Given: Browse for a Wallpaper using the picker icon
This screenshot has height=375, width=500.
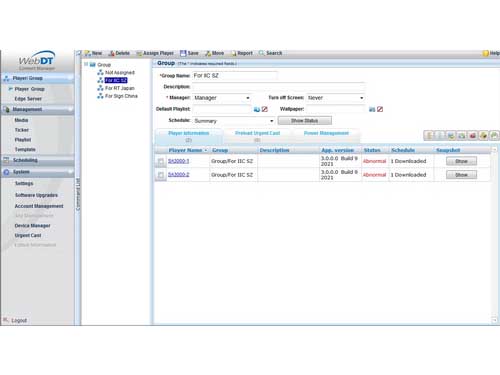Looking at the screenshot, I should coord(372,109).
